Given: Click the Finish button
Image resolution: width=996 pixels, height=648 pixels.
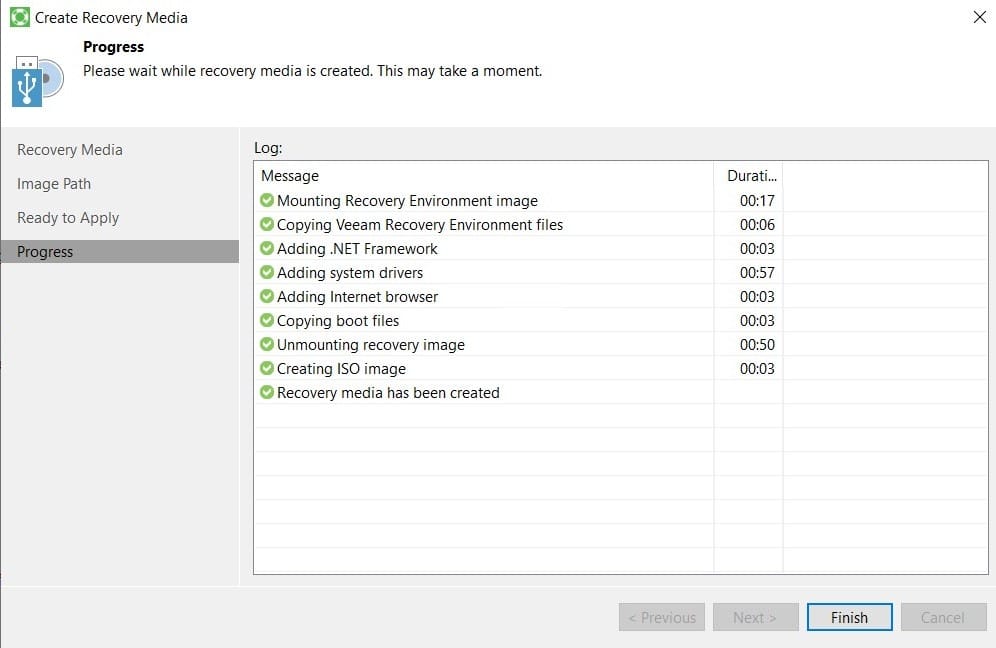Looking at the screenshot, I should (x=849, y=617).
